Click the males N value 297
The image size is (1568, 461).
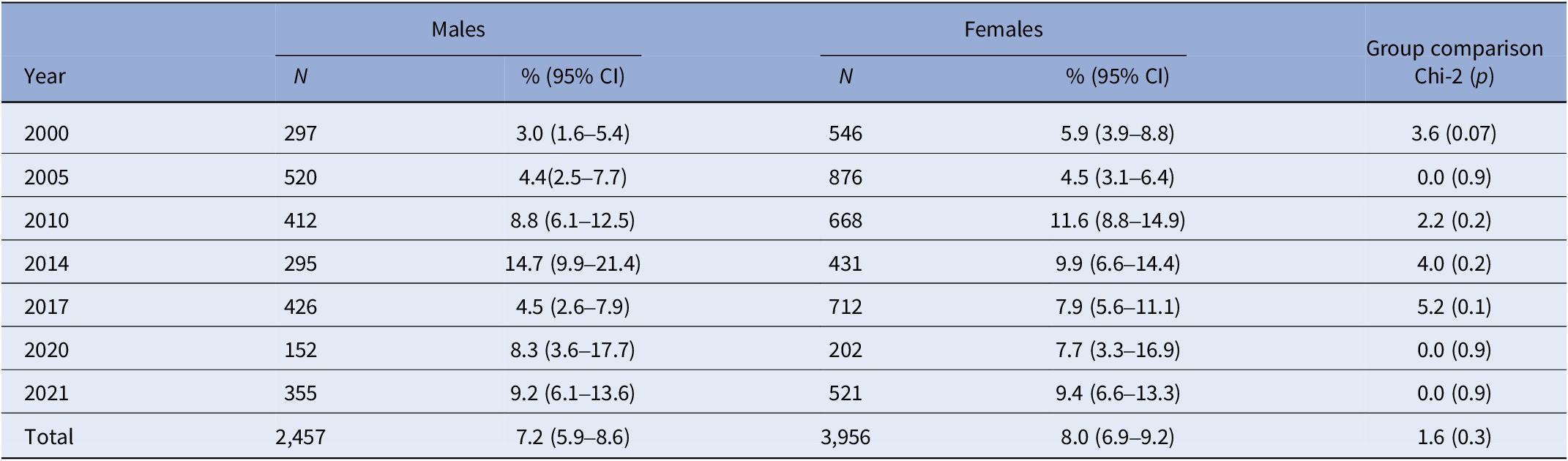pyautogui.click(x=300, y=133)
